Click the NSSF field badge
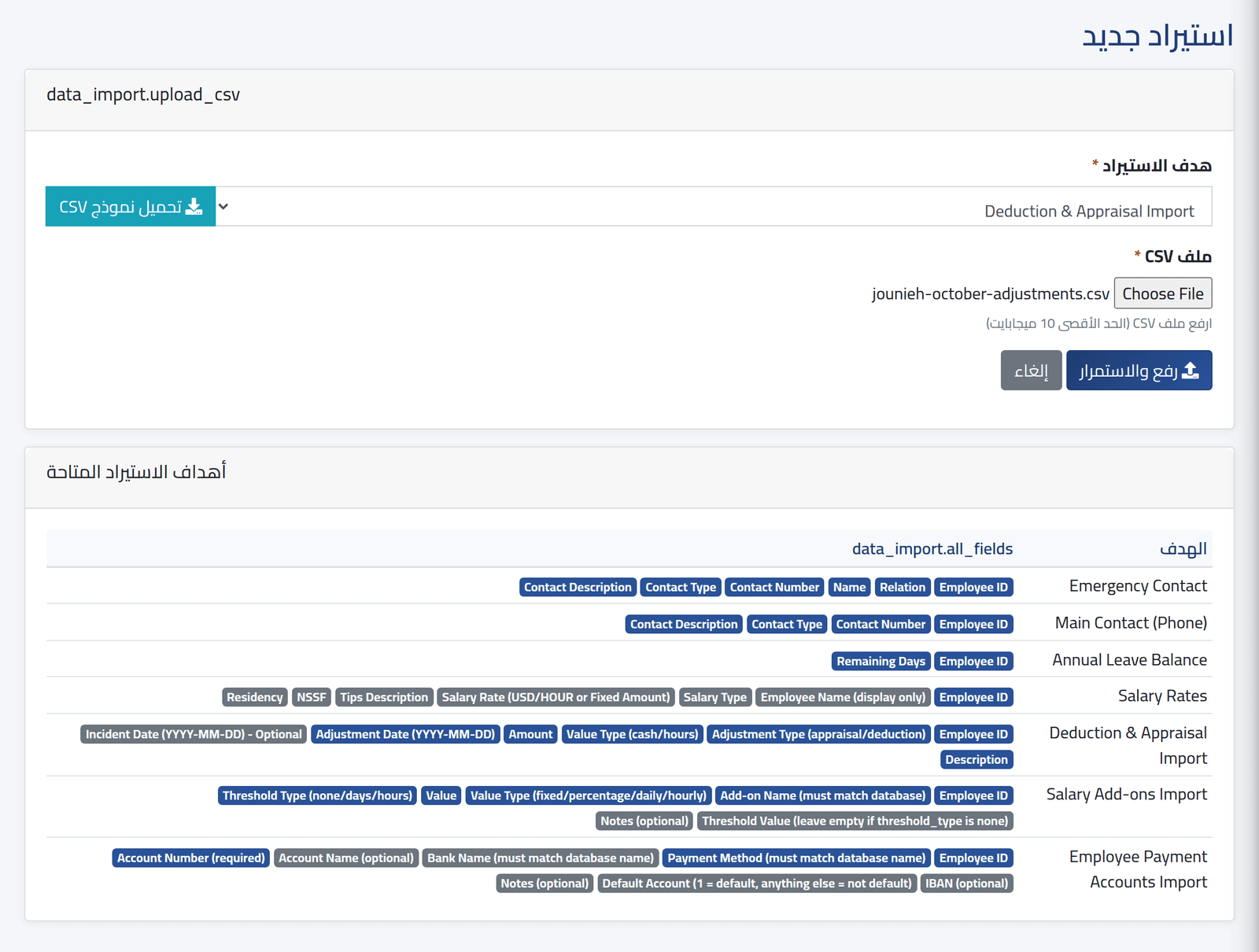 point(312,697)
